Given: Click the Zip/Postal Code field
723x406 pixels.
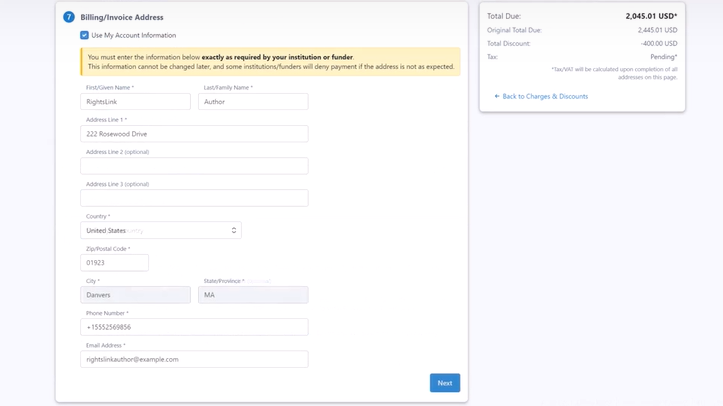Looking at the screenshot, I should [114, 263].
